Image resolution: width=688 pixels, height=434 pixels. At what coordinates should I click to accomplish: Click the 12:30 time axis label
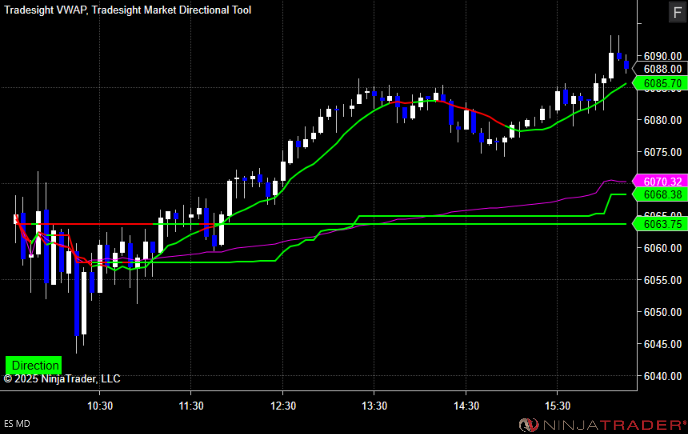(283, 406)
